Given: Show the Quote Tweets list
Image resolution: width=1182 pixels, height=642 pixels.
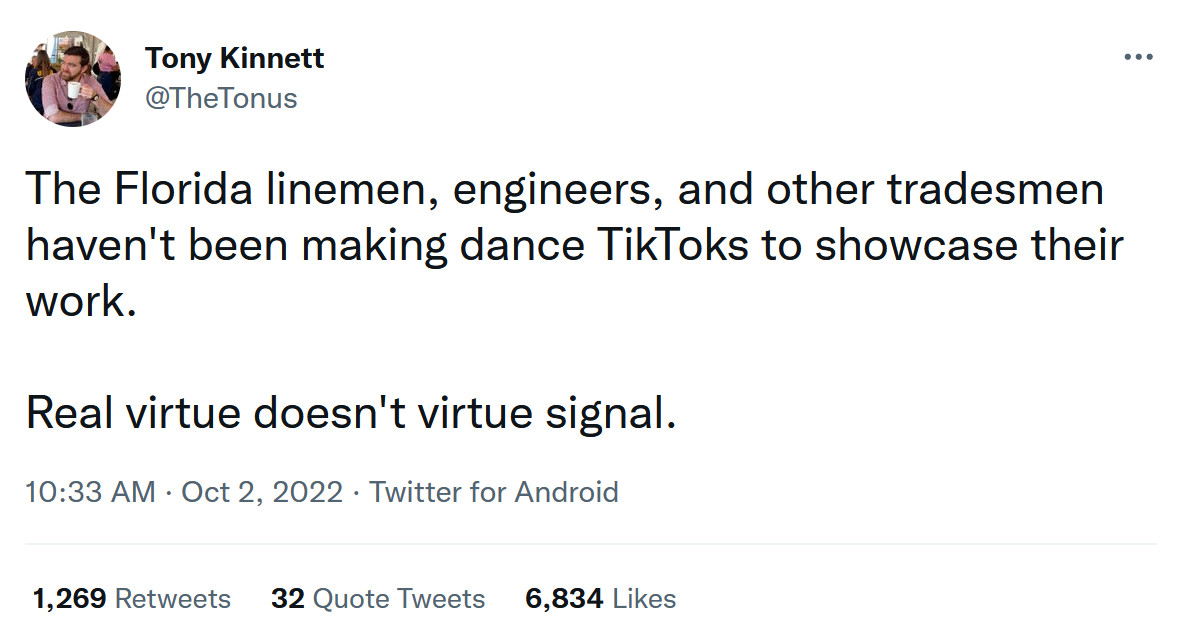Looking at the screenshot, I should point(399,599).
